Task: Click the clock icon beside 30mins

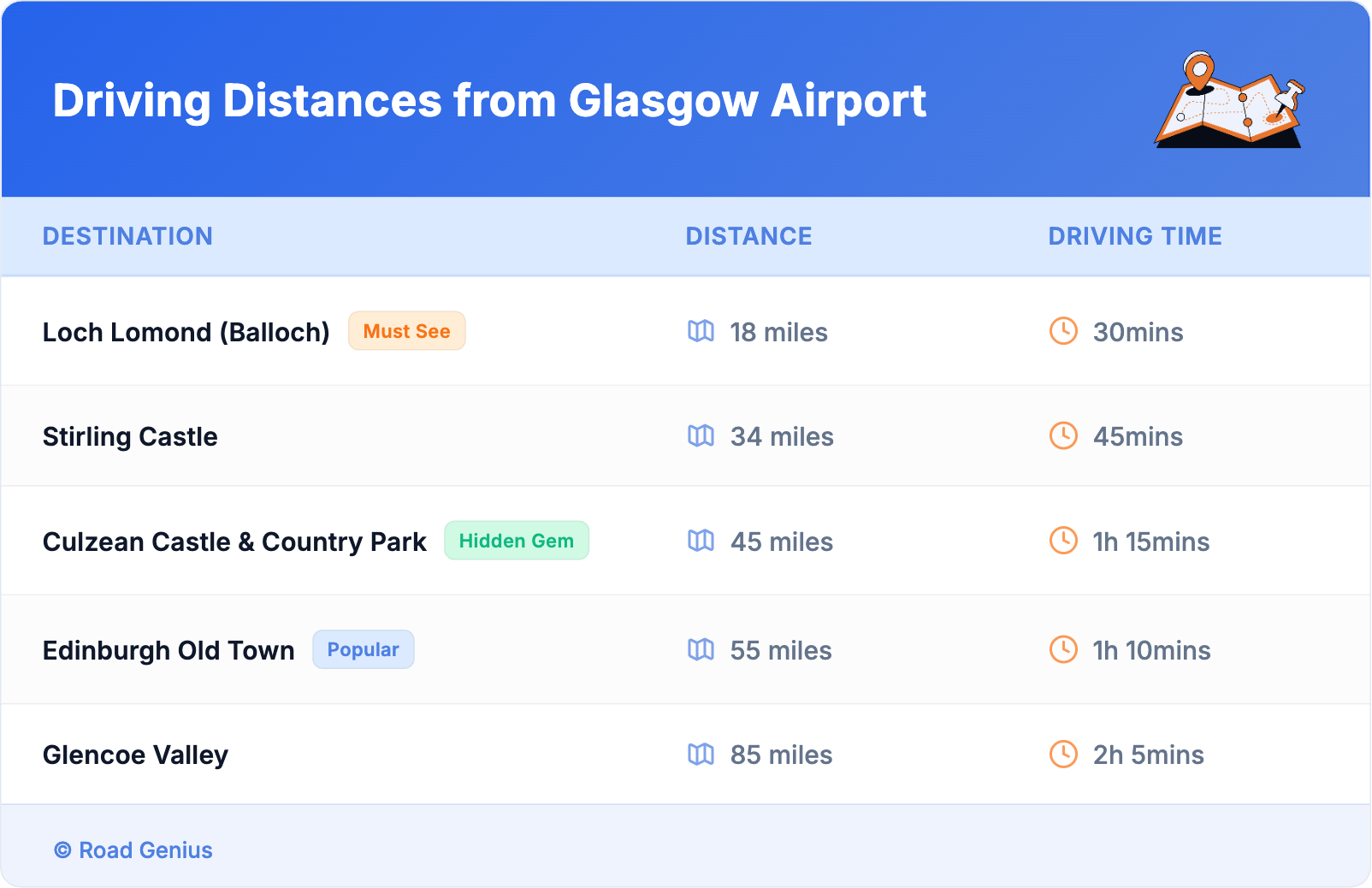Action: [x=1063, y=331]
